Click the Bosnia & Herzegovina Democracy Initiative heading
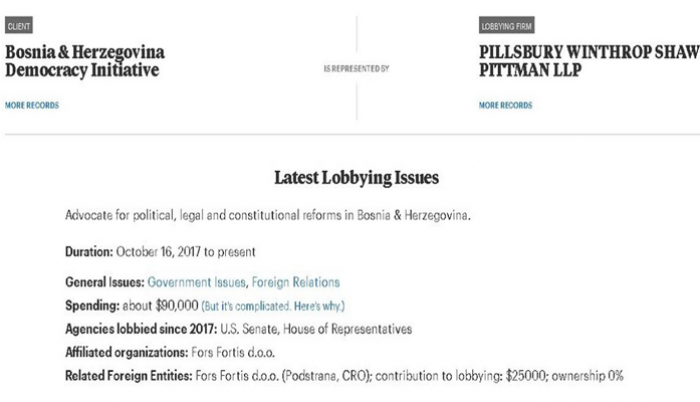 coord(85,61)
